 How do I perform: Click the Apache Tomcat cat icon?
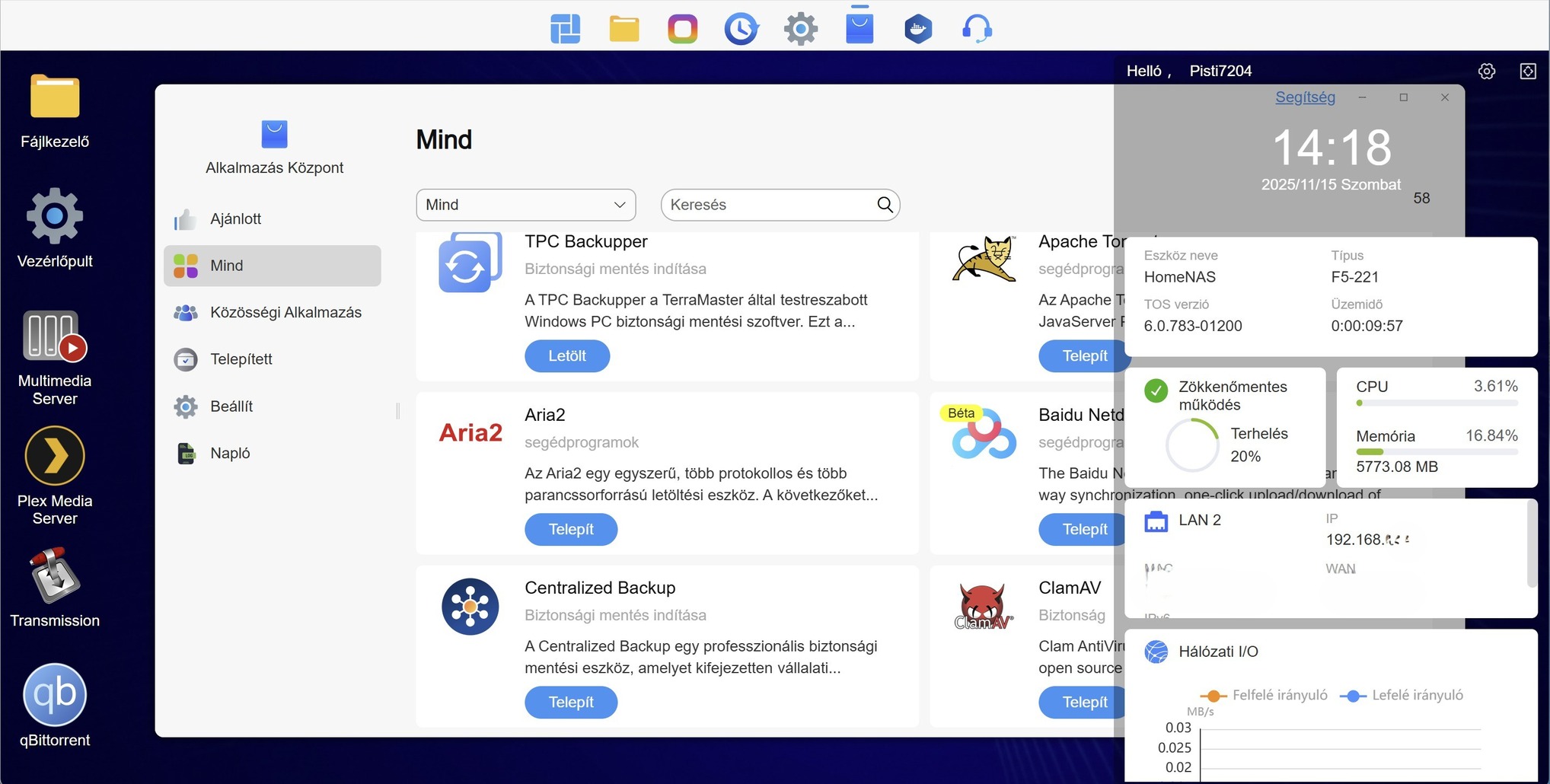[984, 259]
